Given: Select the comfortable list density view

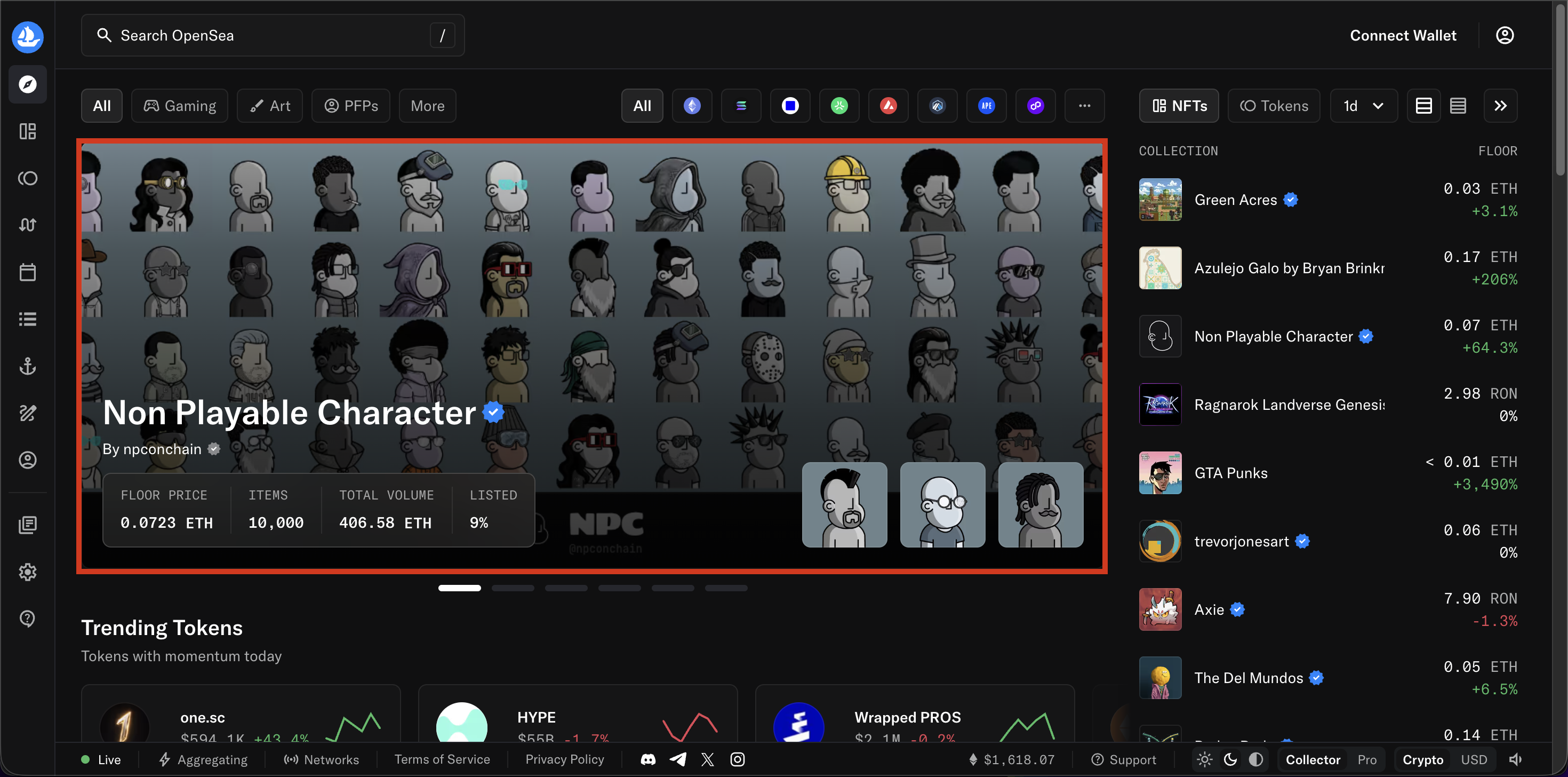Looking at the screenshot, I should [x=1423, y=106].
